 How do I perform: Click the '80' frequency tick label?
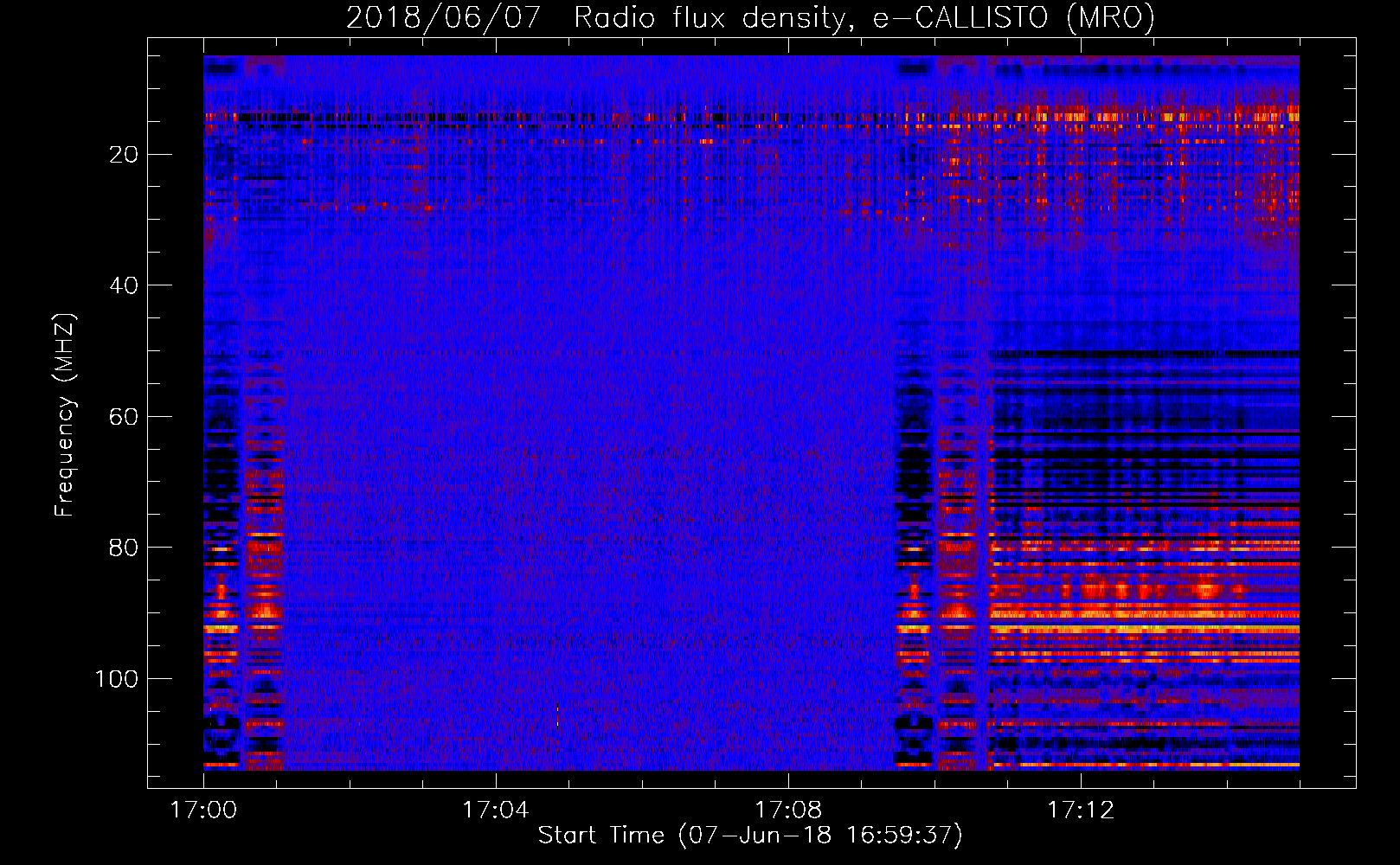coord(124,548)
